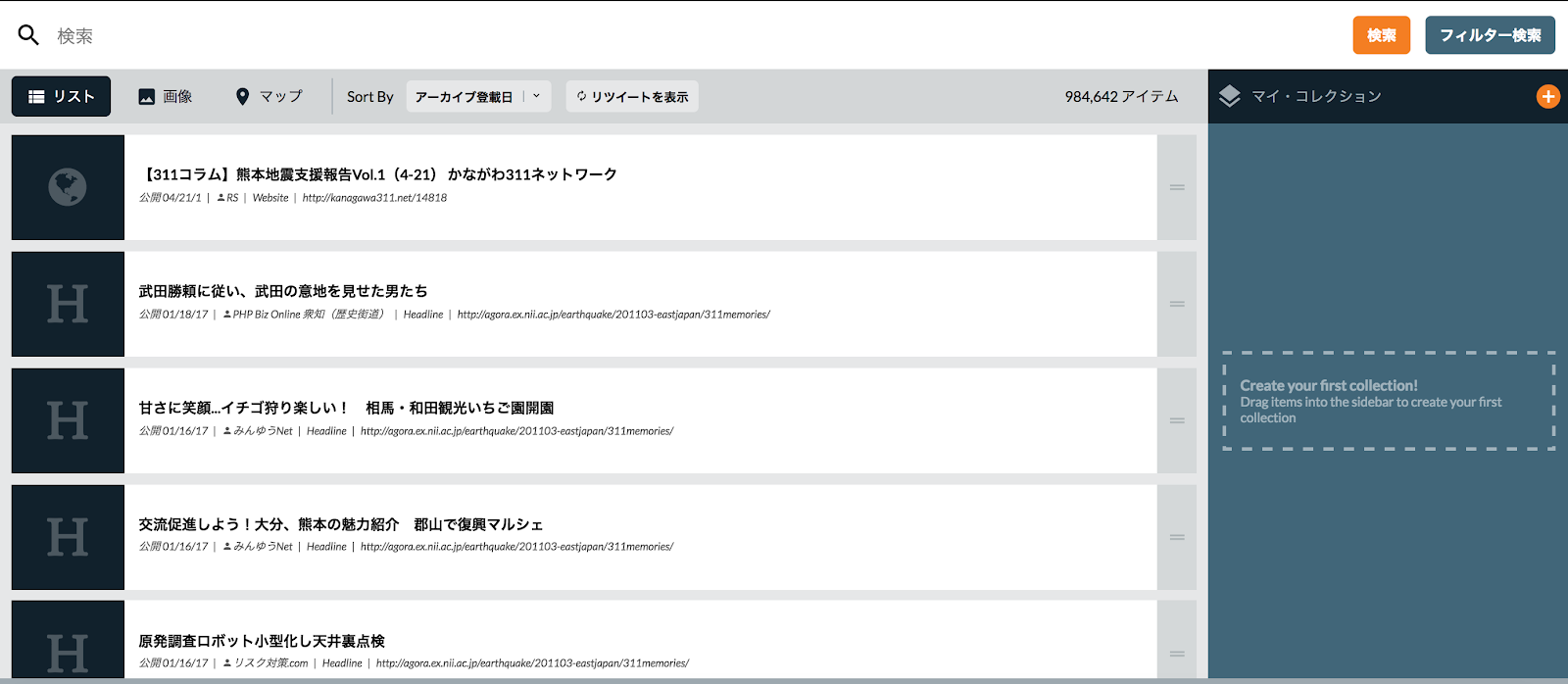Click the chevron arrow in Sort By selector

click(536, 96)
